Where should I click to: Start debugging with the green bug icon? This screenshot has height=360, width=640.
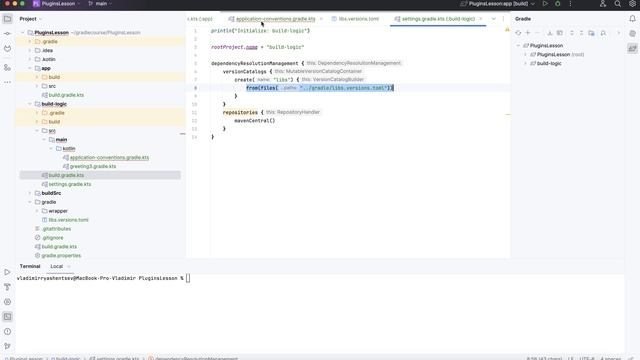[x=558, y=4]
